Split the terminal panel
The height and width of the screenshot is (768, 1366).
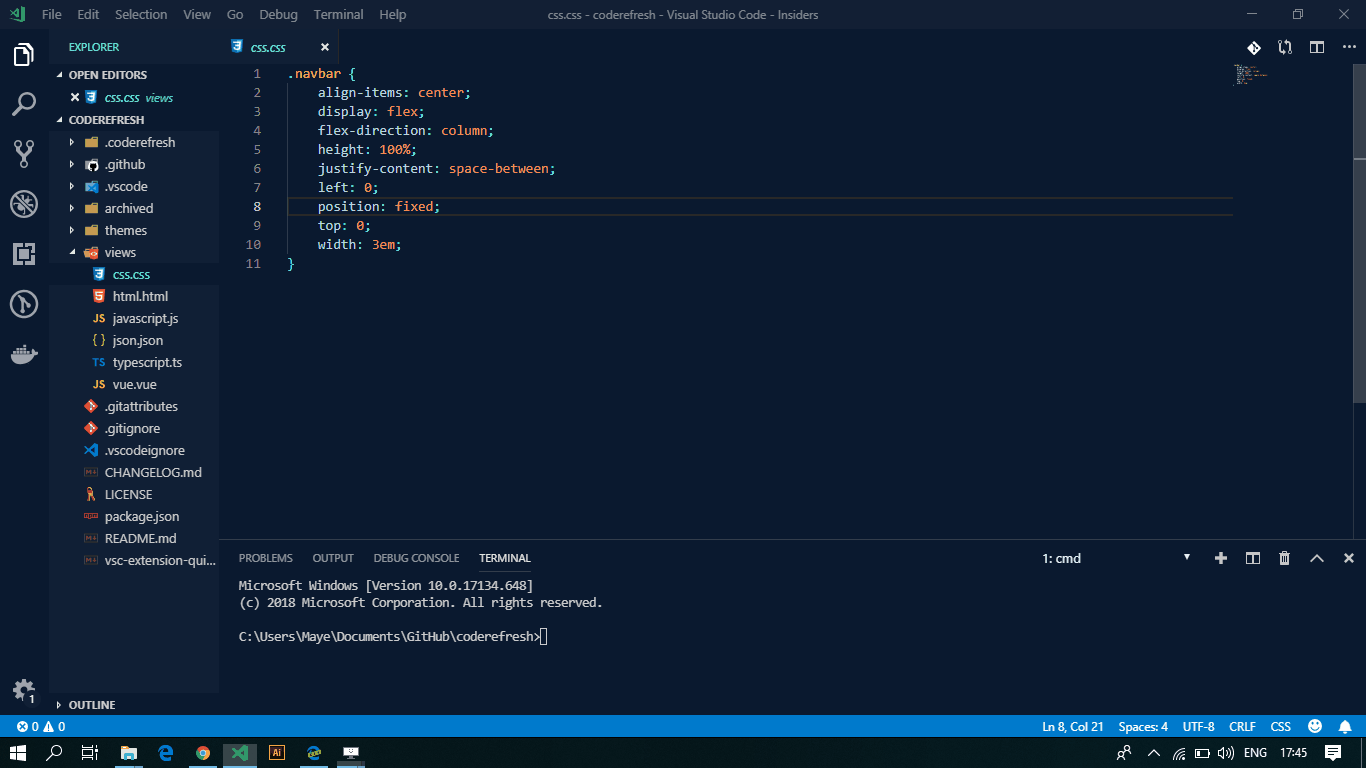point(1253,558)
